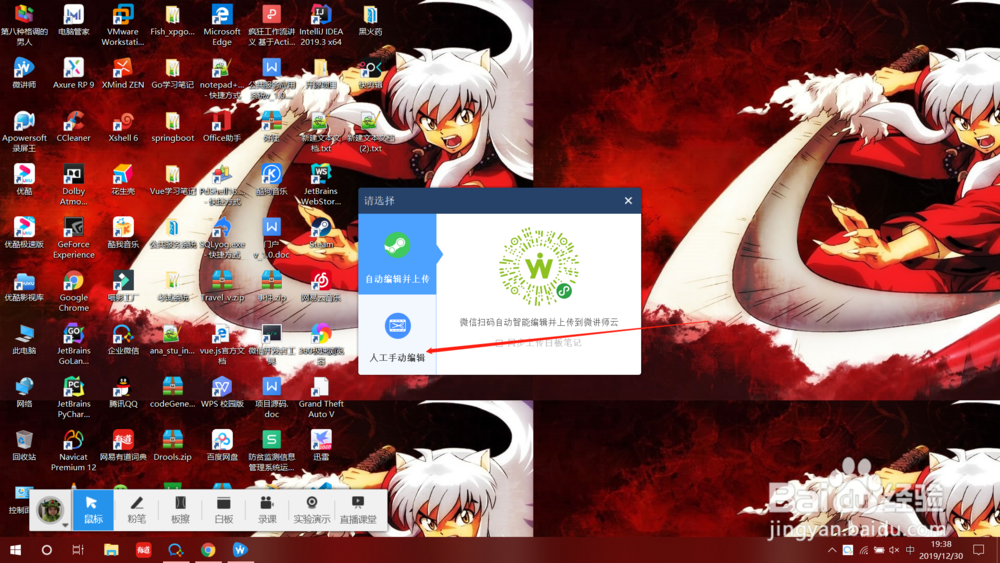Select the 粉笔 chalk tool

[x=136, y=510]
